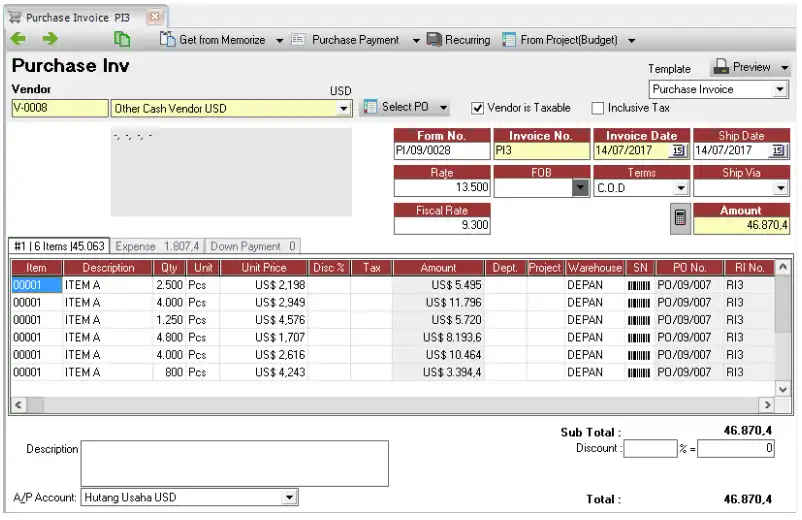Enable the Inclusive Tax checkbox
Viewport: 802px width, 520px height.
(x=597, y=108)
